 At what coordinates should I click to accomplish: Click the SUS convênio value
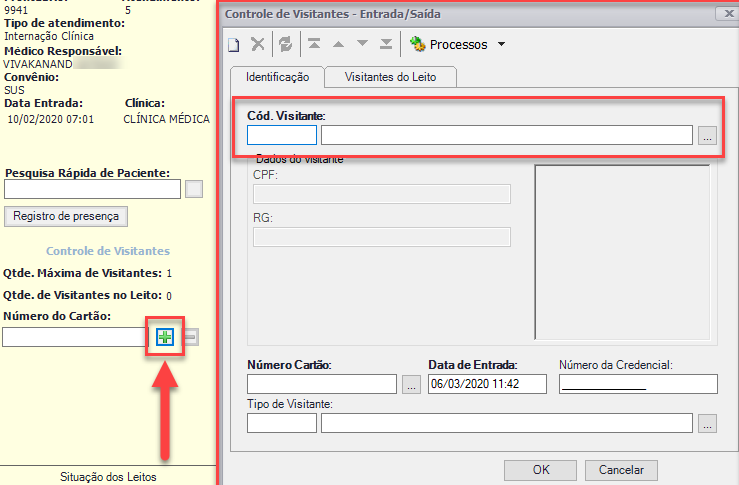click(14, 90)
